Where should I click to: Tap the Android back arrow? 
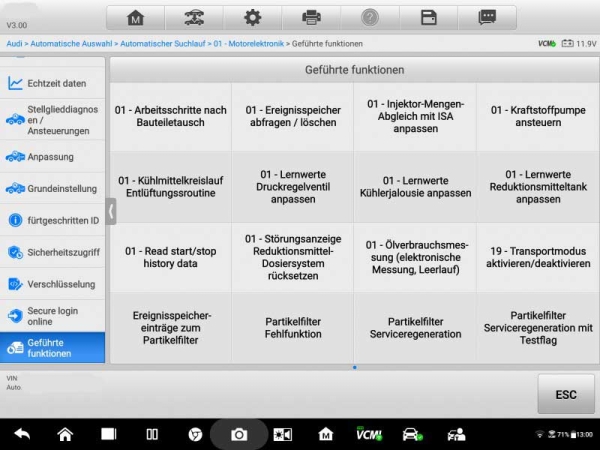[x=22, y=434]
